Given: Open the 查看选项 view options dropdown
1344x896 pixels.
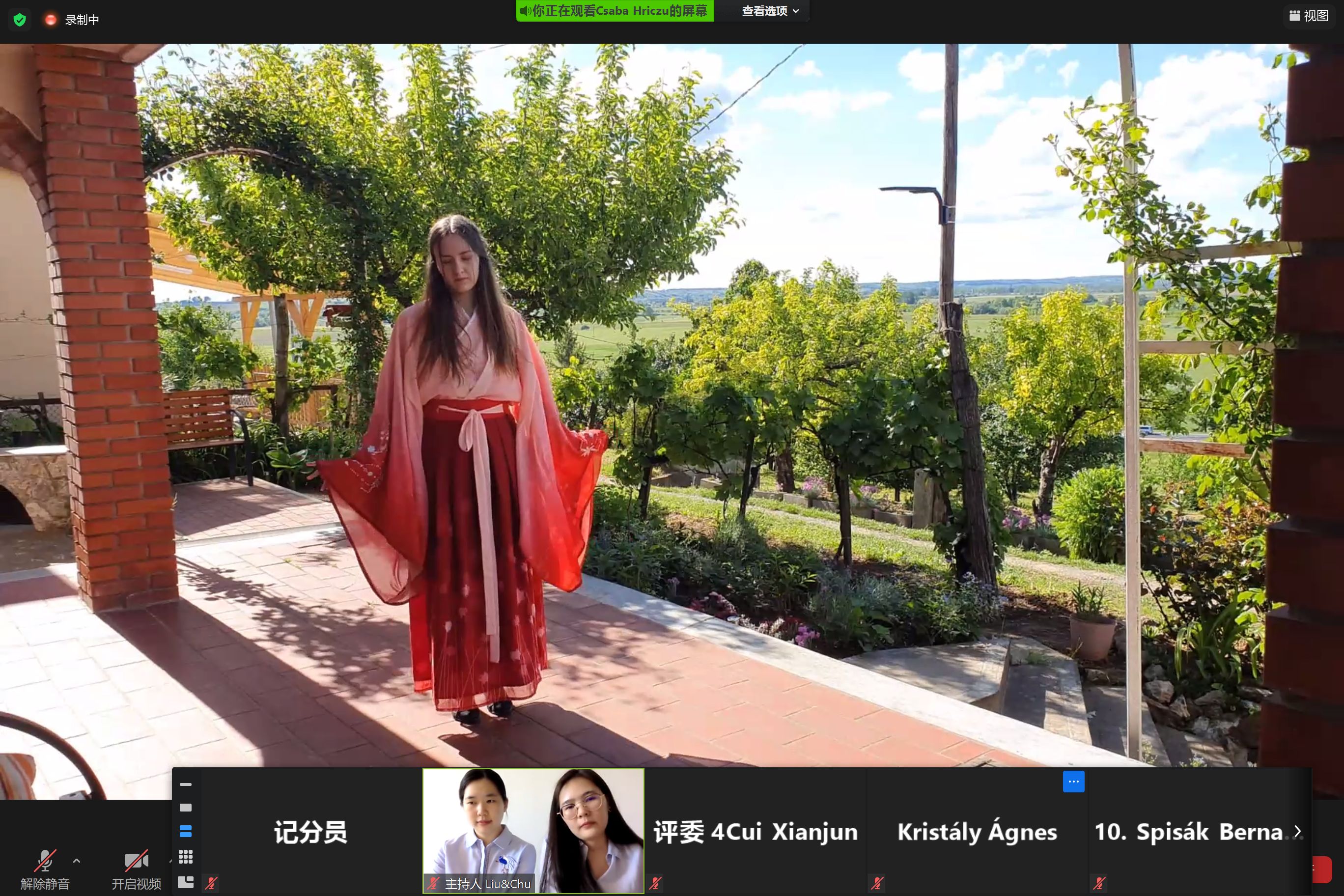Looking at the screenshot, I should tap(770, 11).
